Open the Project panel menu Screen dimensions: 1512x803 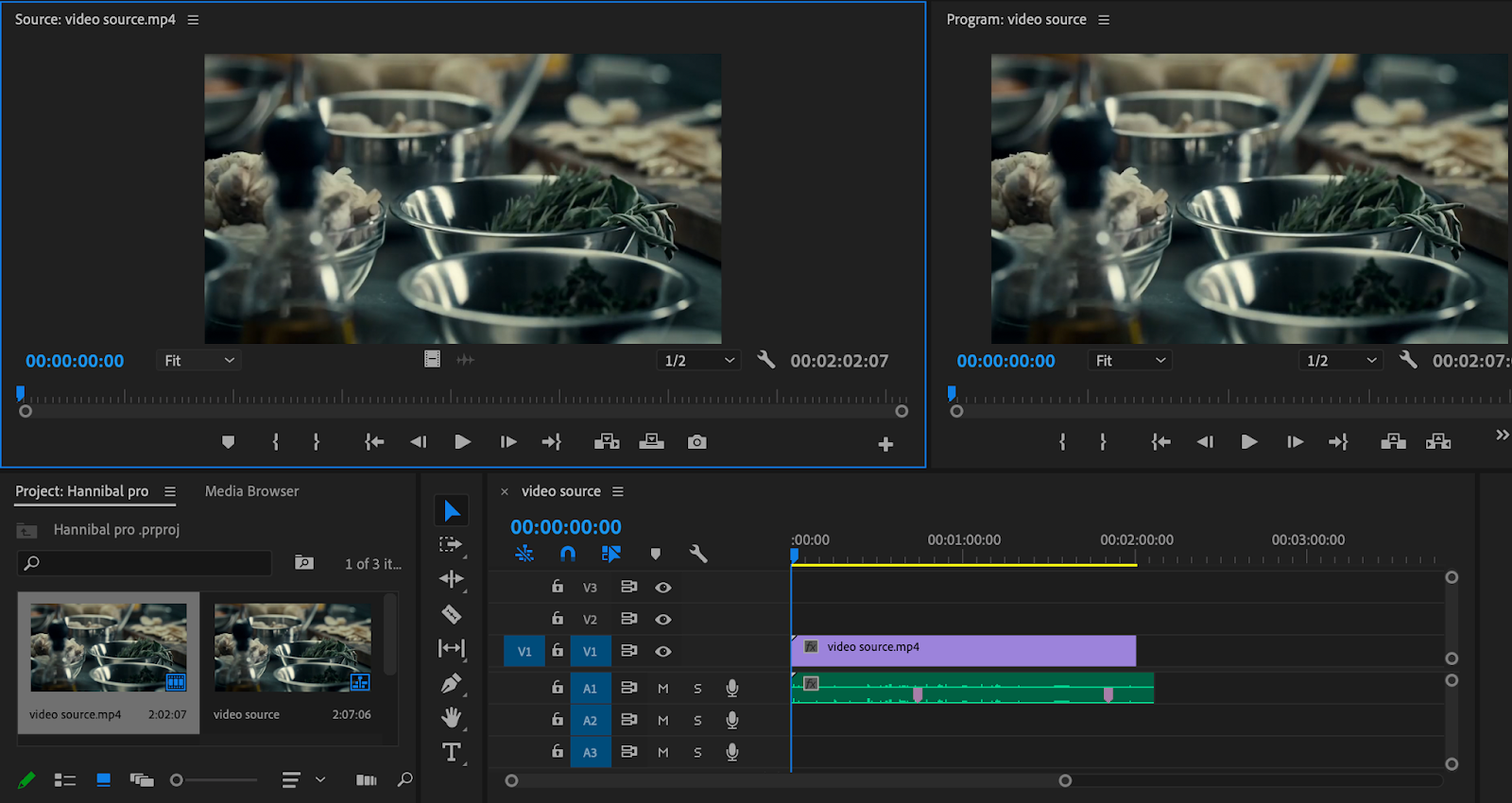170,491
